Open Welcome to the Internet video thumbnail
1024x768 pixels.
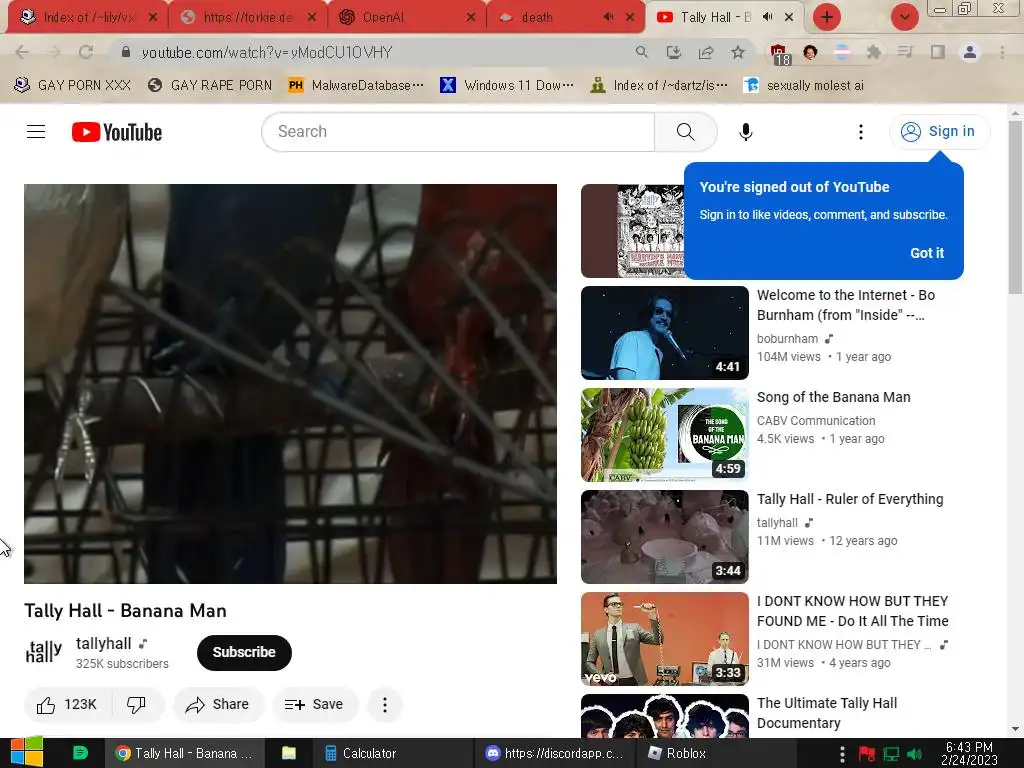pyautogui.click(x=665, y=333)
